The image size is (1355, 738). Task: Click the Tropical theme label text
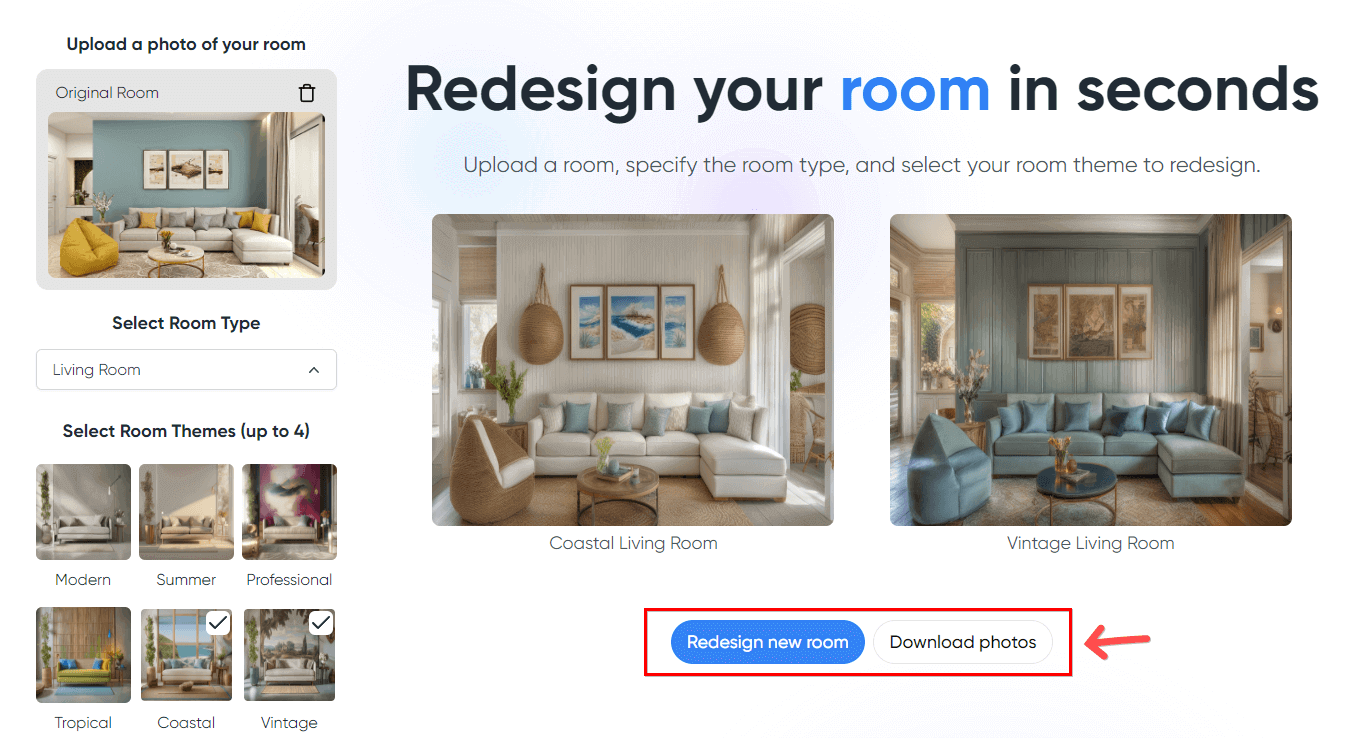tap(83, 723)
